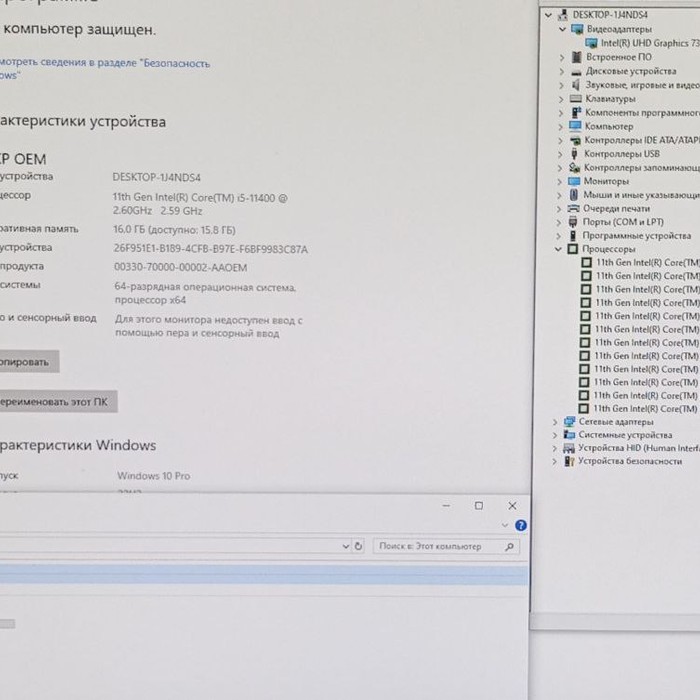Collapse the DESKTOP-1J4NDS4 root node
Viewport: 700px width, 700px height.
point(549,15)
